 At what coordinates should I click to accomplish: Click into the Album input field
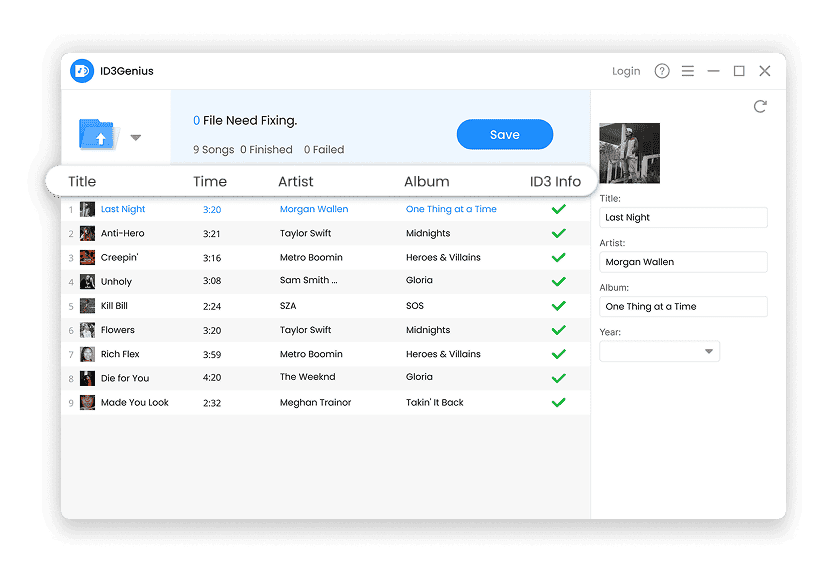tap(683, 306)
